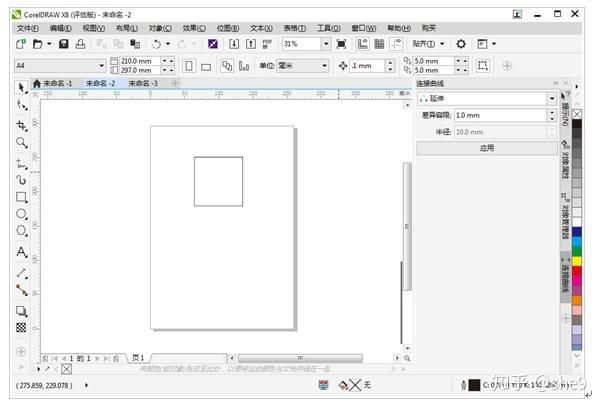602x408 pixels.
Task: Click the New document icon
Action: tap(21, 44)
